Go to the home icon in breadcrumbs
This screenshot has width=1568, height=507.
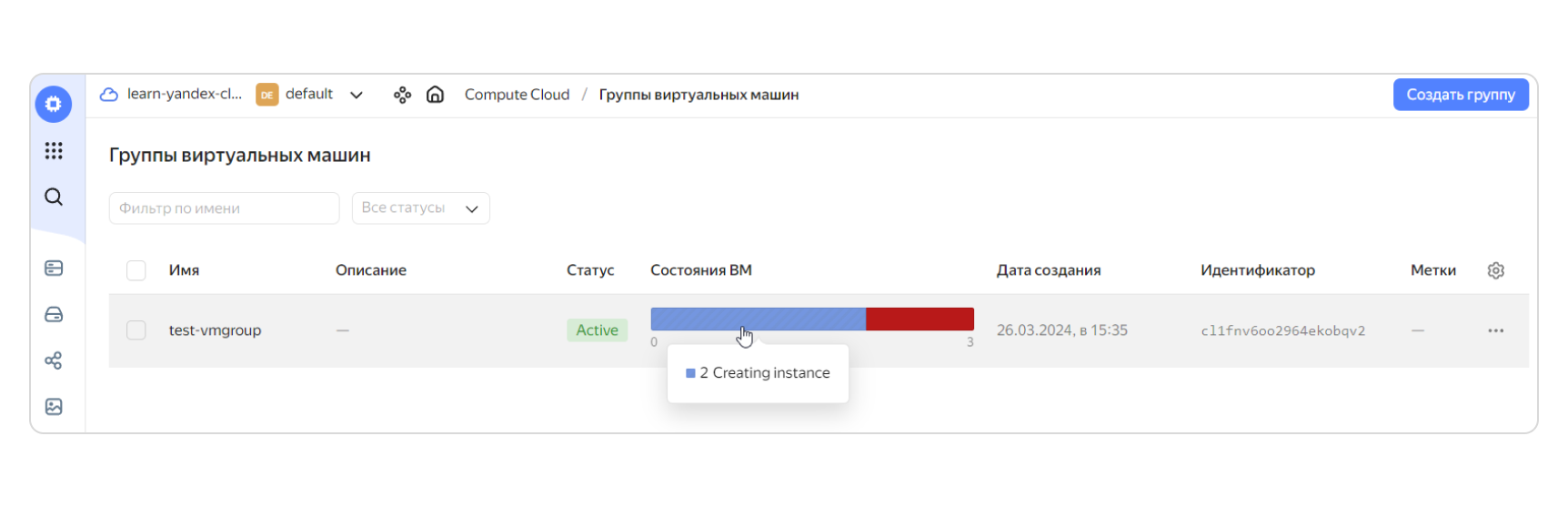tap(436, 94)
